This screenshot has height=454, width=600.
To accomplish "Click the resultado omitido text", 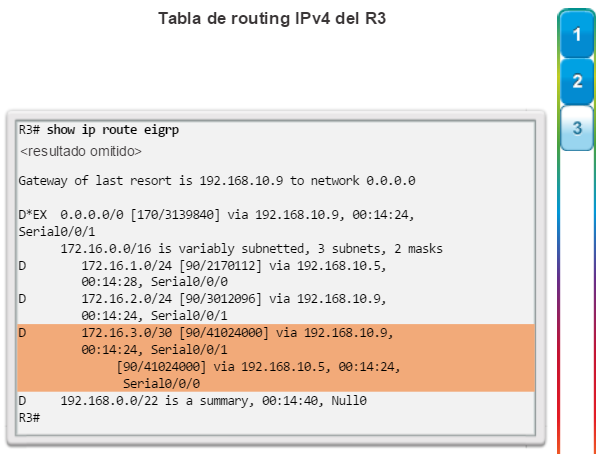I will 81,151.
